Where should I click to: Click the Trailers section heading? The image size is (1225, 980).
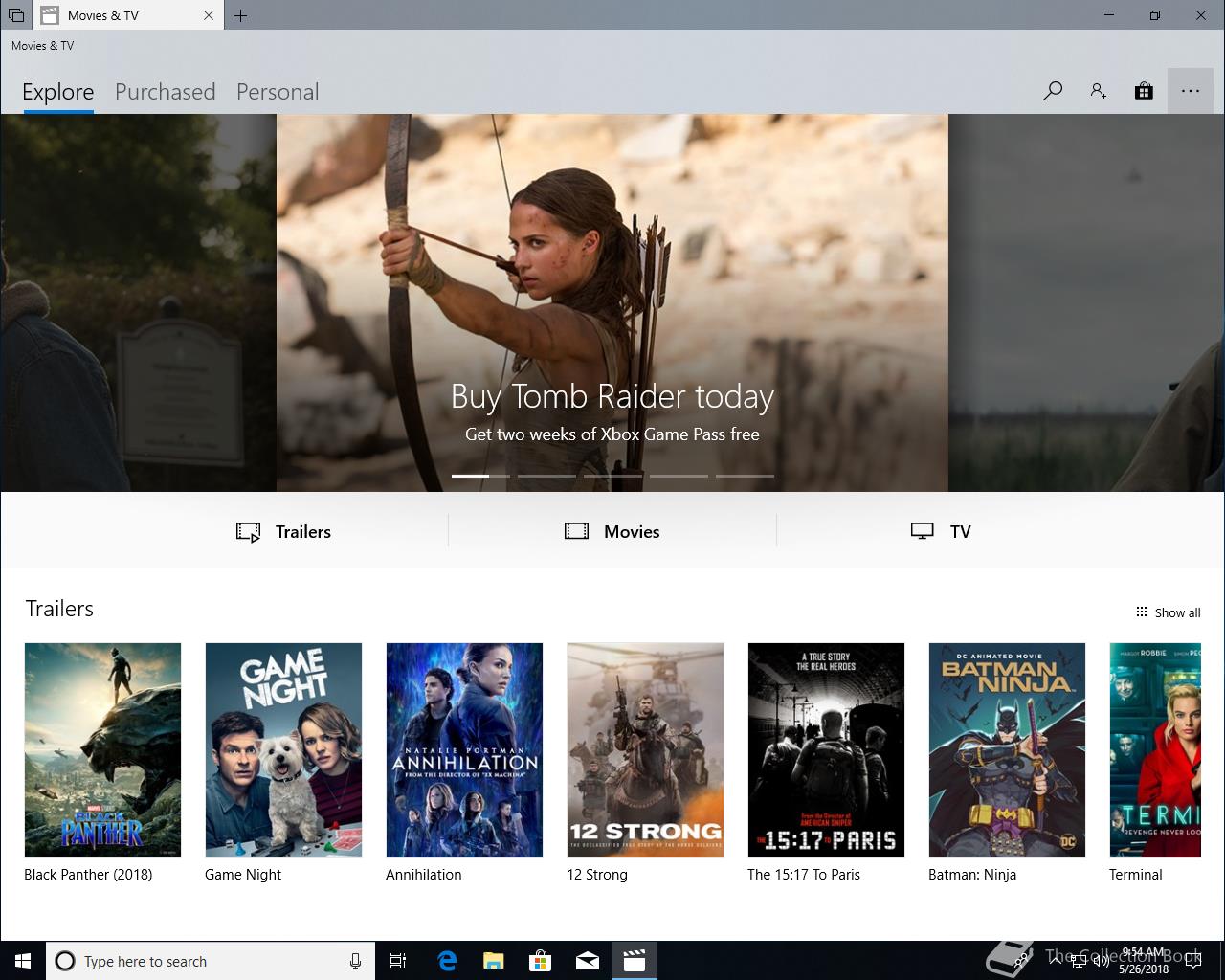tap(59, 609)
